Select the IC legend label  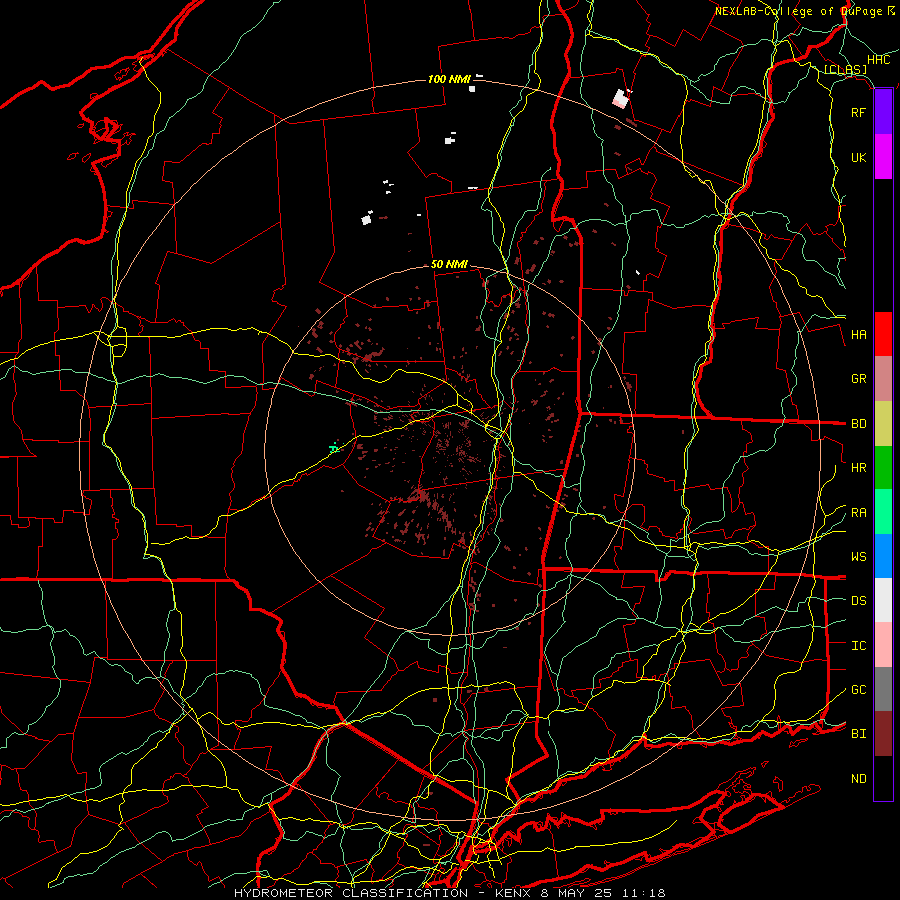(859, 645)
